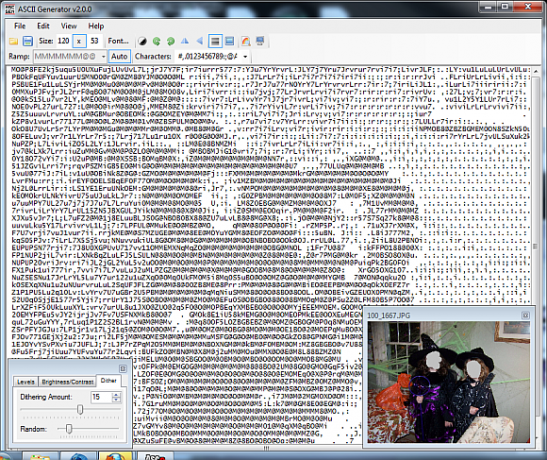Click the save floppy disk icon
547x460 pixels.
pyautogui.click(x=28, y=41)
